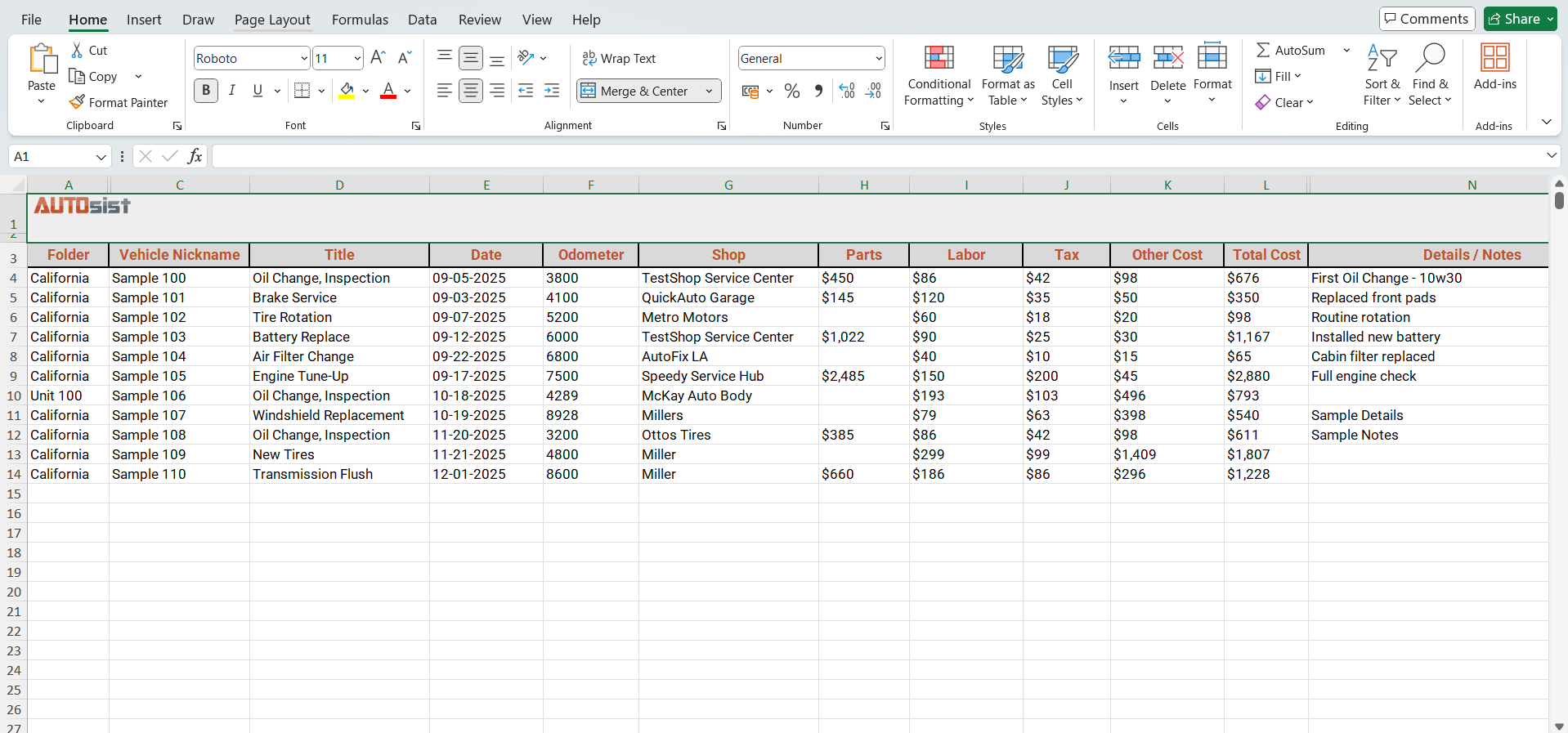1568x733 pixels.
Task: Switch to the View tab
Action: [537, 20]
